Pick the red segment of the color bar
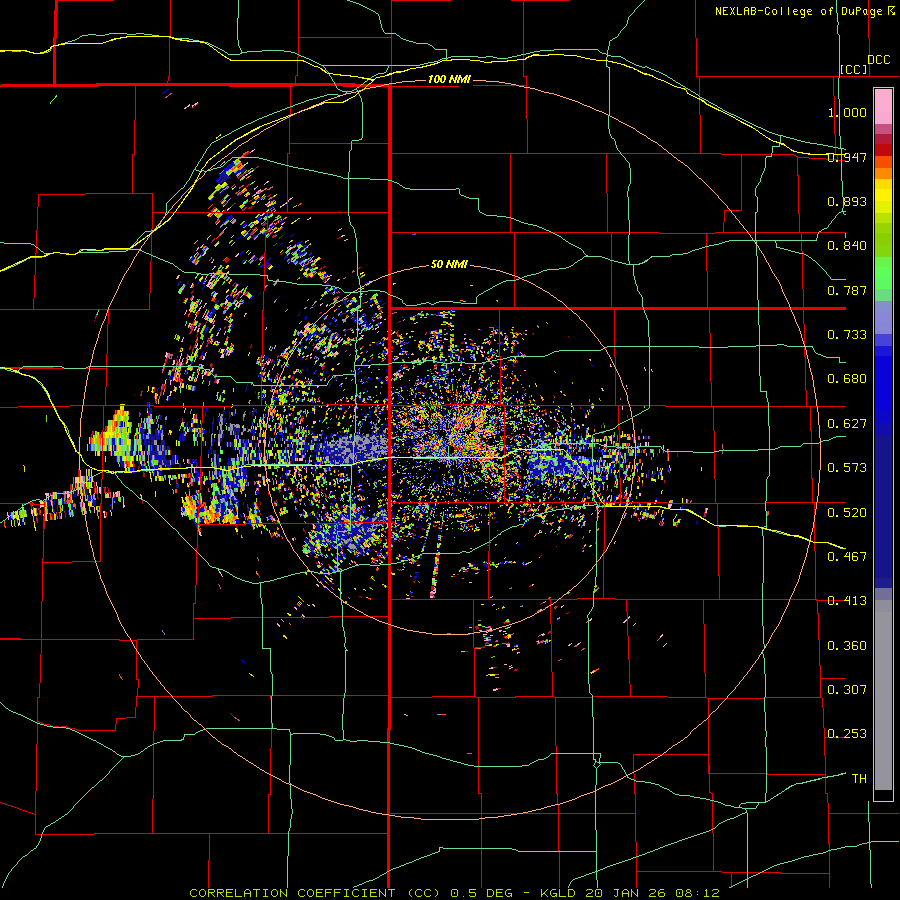 coord(883,149)
